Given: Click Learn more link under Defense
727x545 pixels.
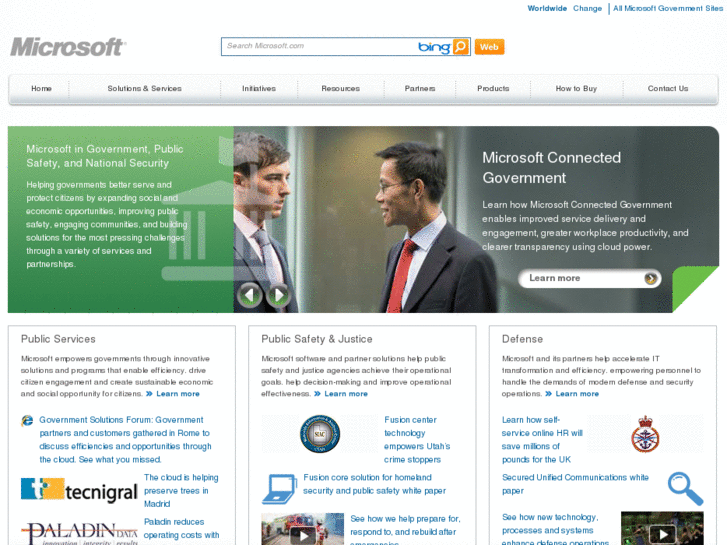Looking at the screenshot, I should (x=577, y=394).
